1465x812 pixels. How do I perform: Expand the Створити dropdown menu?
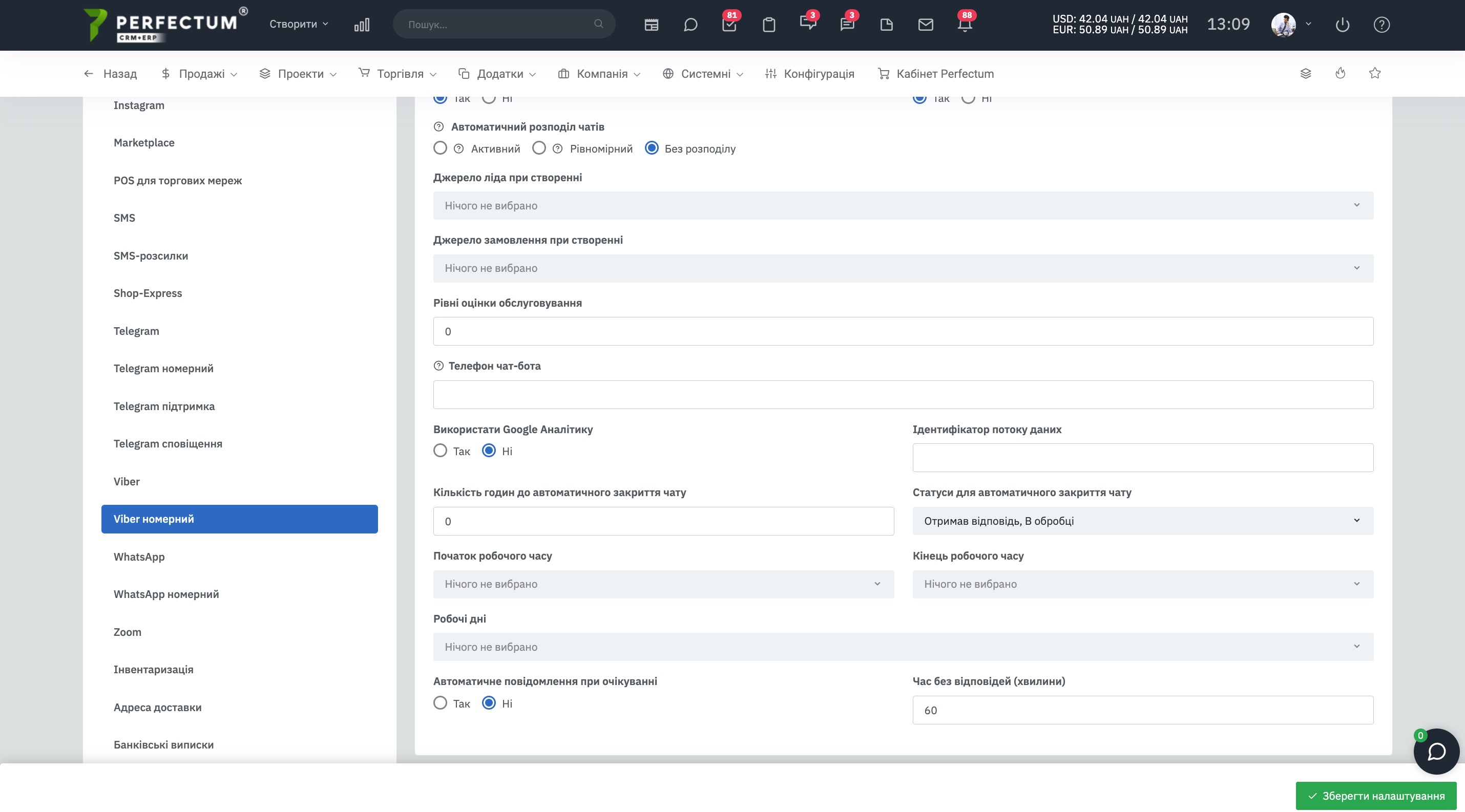[x=299, y=24]
